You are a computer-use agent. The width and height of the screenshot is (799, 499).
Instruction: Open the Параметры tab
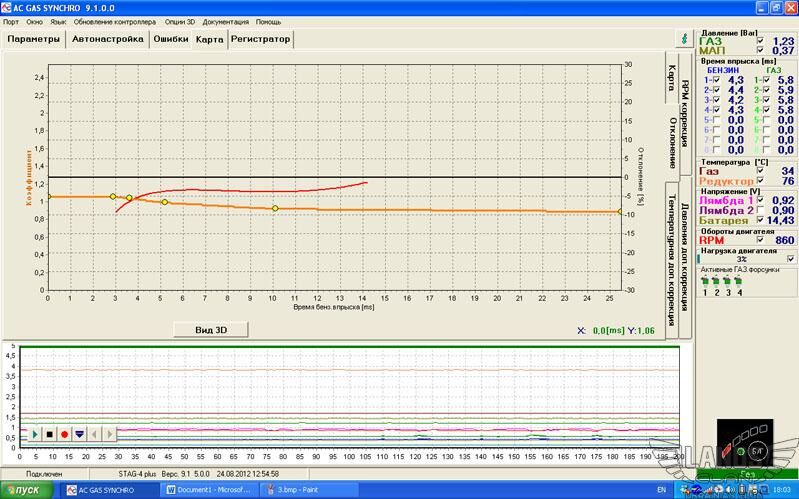[34, 40]
